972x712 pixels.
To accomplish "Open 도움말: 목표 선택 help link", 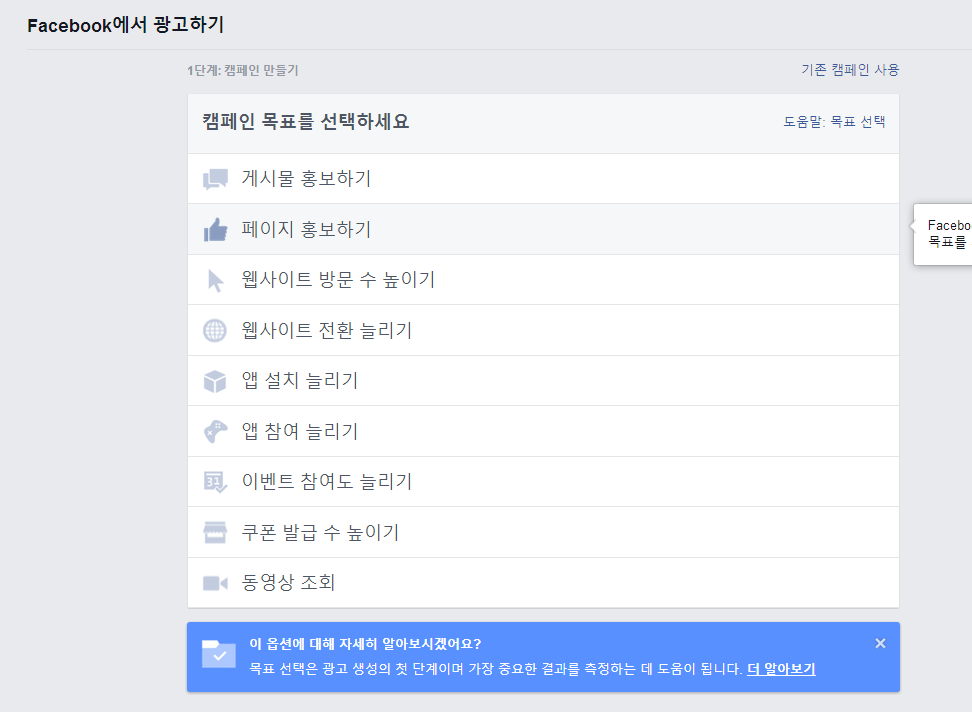I will coord(834,121).
